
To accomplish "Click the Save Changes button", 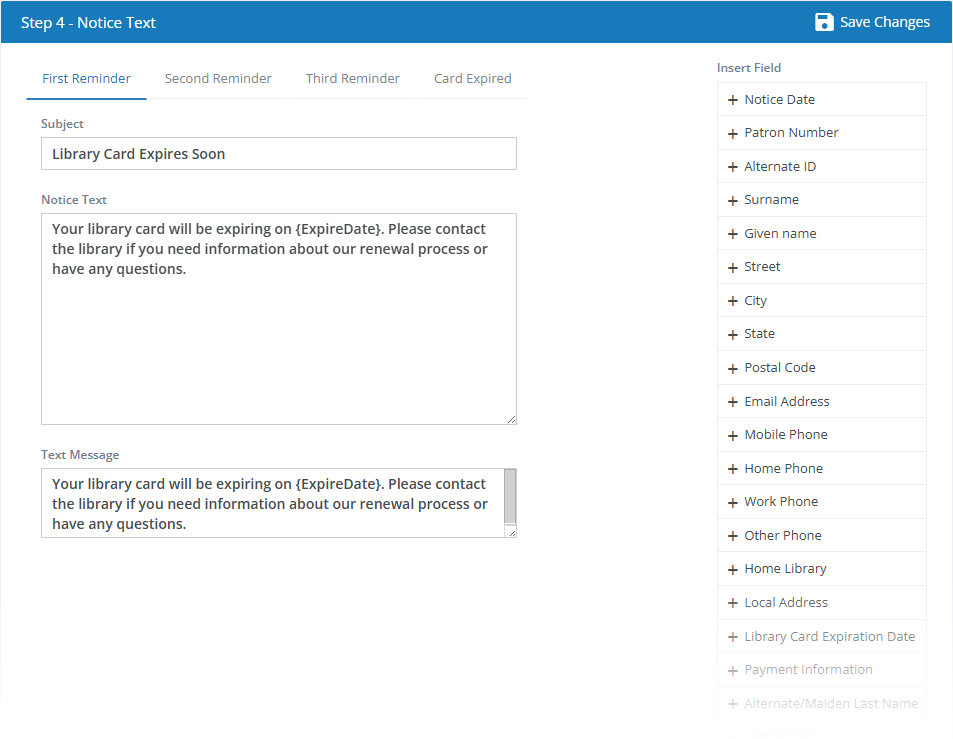I will [x=872, y=22].
